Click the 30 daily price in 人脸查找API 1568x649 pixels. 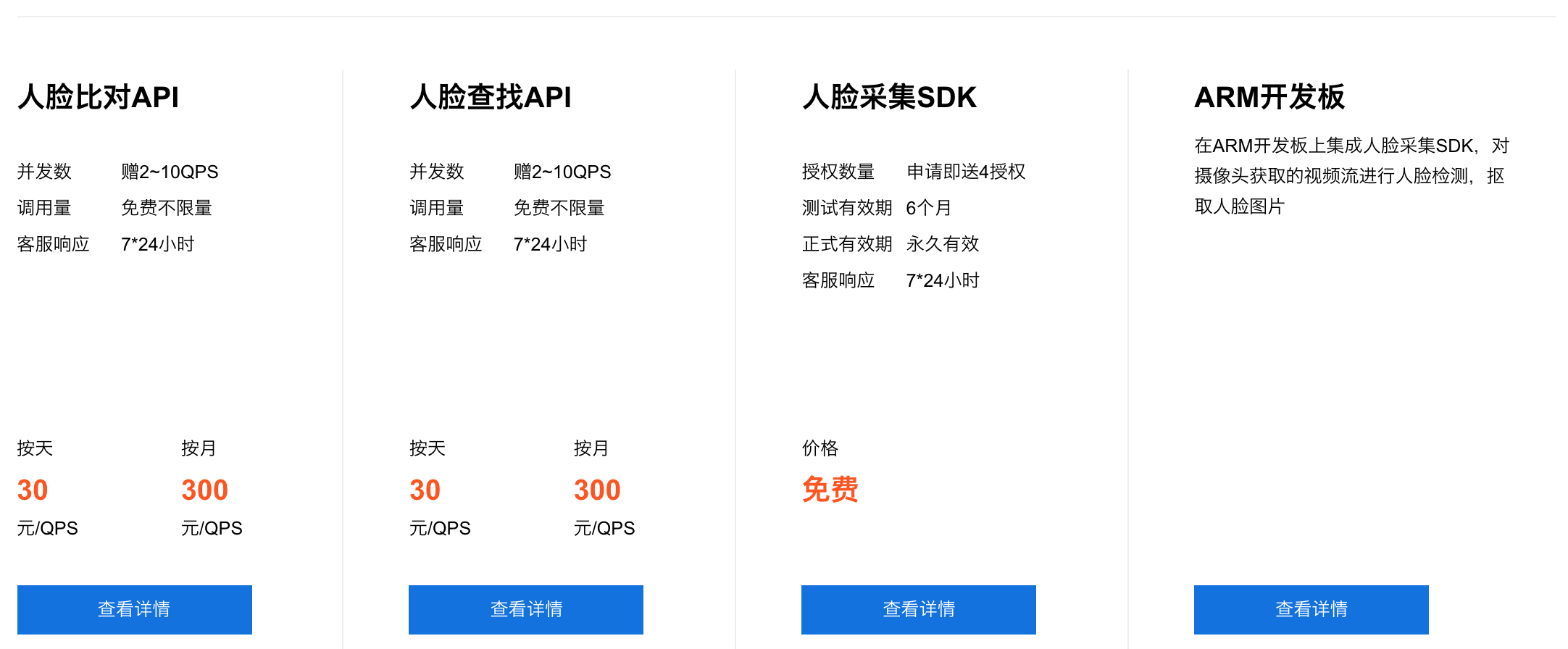coord(425,490)
